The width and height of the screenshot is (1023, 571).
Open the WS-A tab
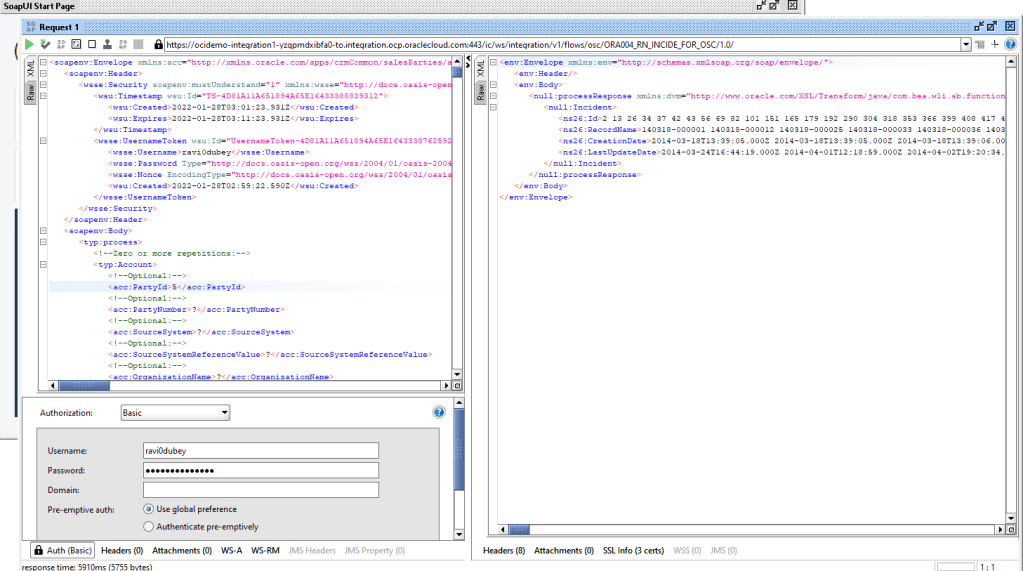coord(231,550)
